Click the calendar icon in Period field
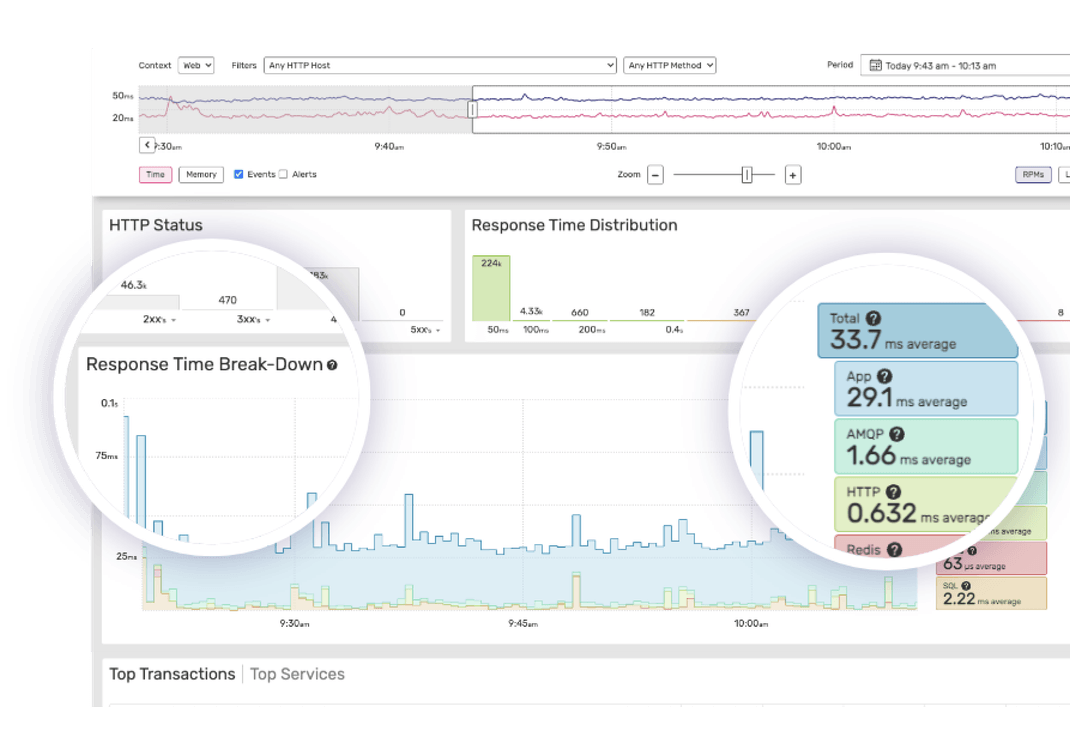 875,66
